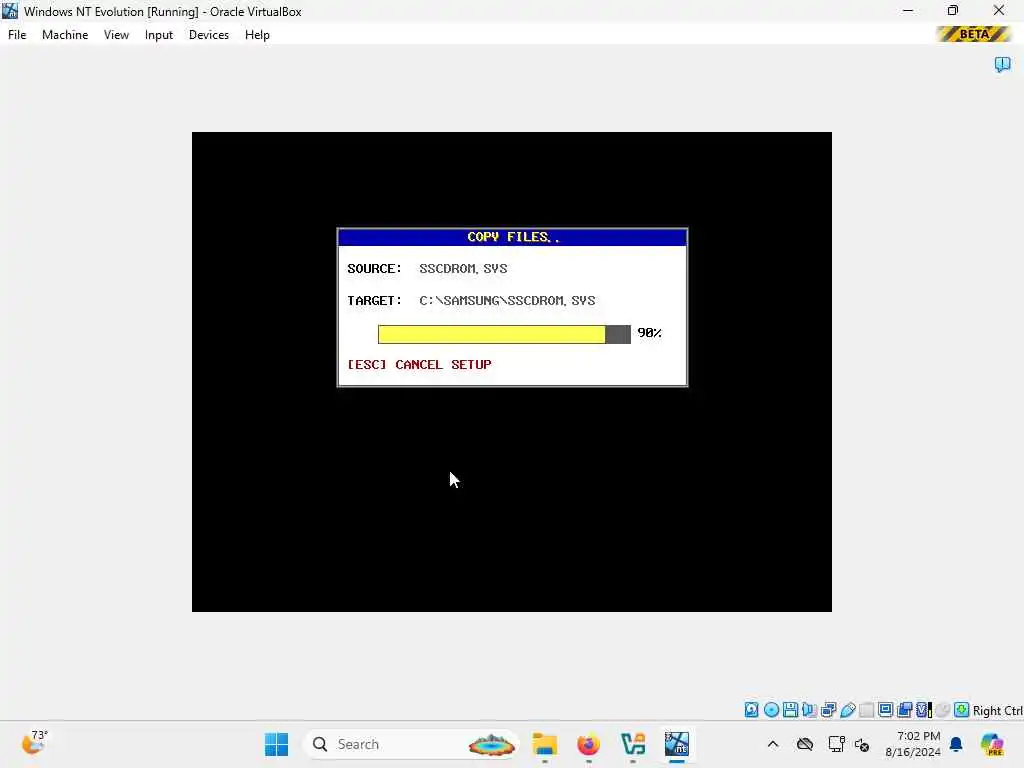
Task: Click the source file name SSCDROM.SYS
Action: [x=463, y=268]
